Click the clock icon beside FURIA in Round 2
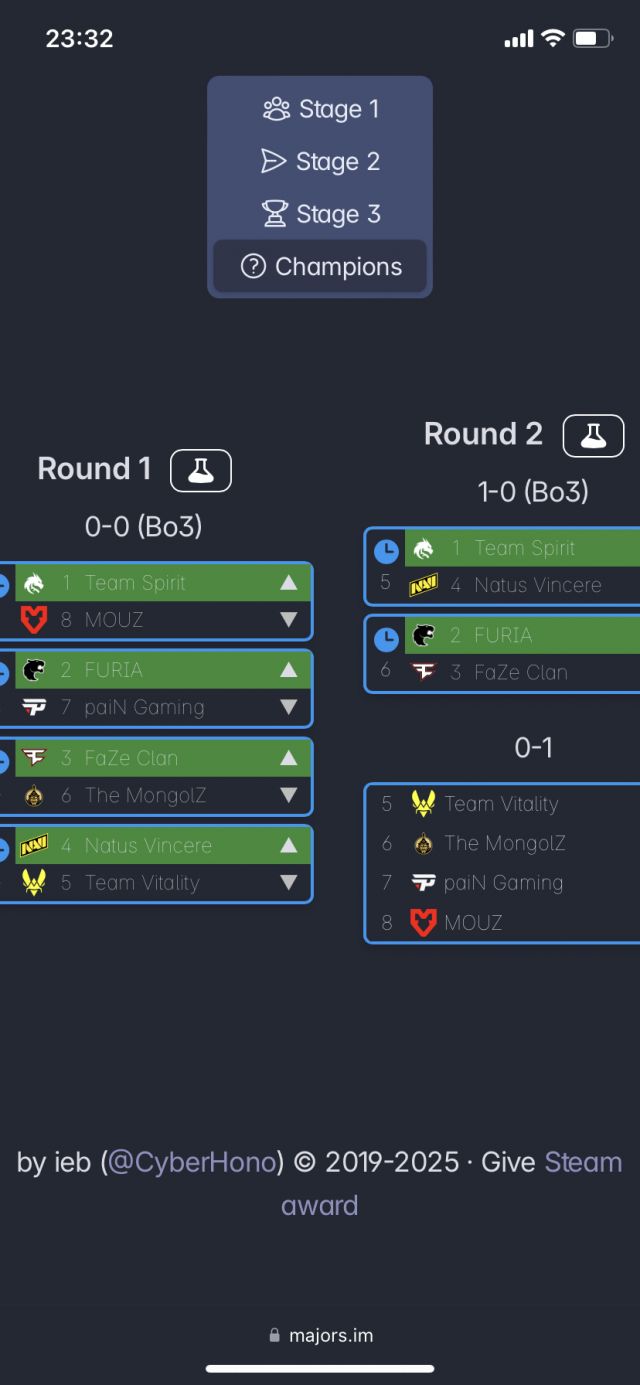Image resolution: width=640 pixels, height=1385 pixels. coord(386,637)
